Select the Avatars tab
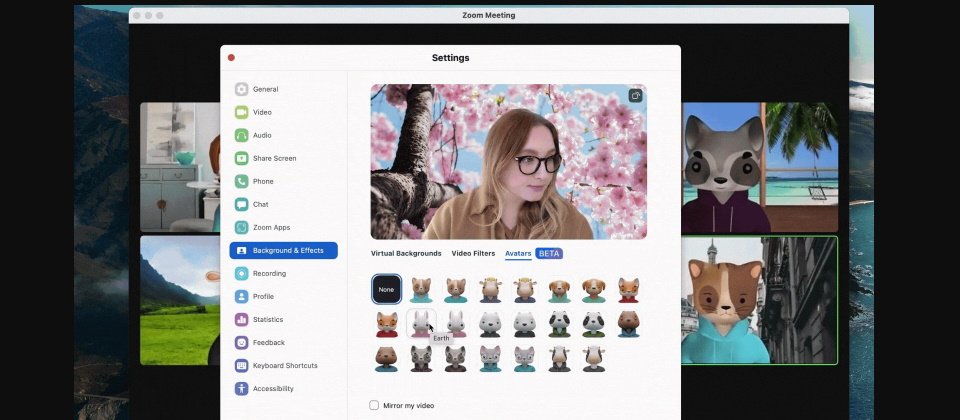The image size is (960, 420). [x=518, y=253]
